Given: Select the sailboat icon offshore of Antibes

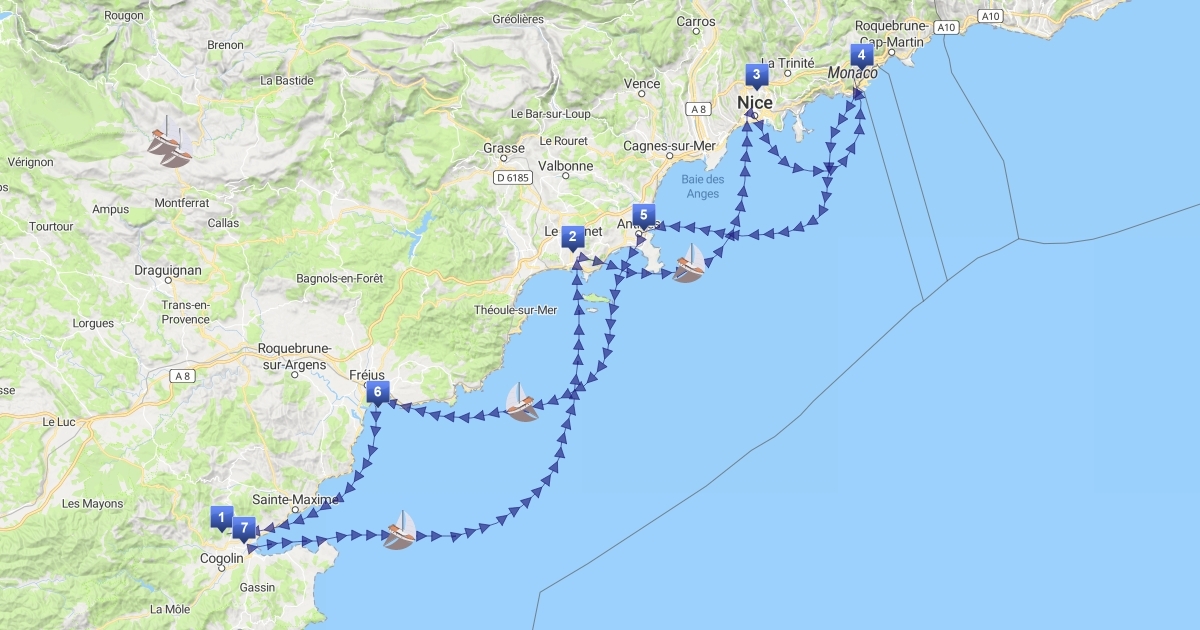Looking at the screenshot, I should pyautogui.click(x=689, y=264).
